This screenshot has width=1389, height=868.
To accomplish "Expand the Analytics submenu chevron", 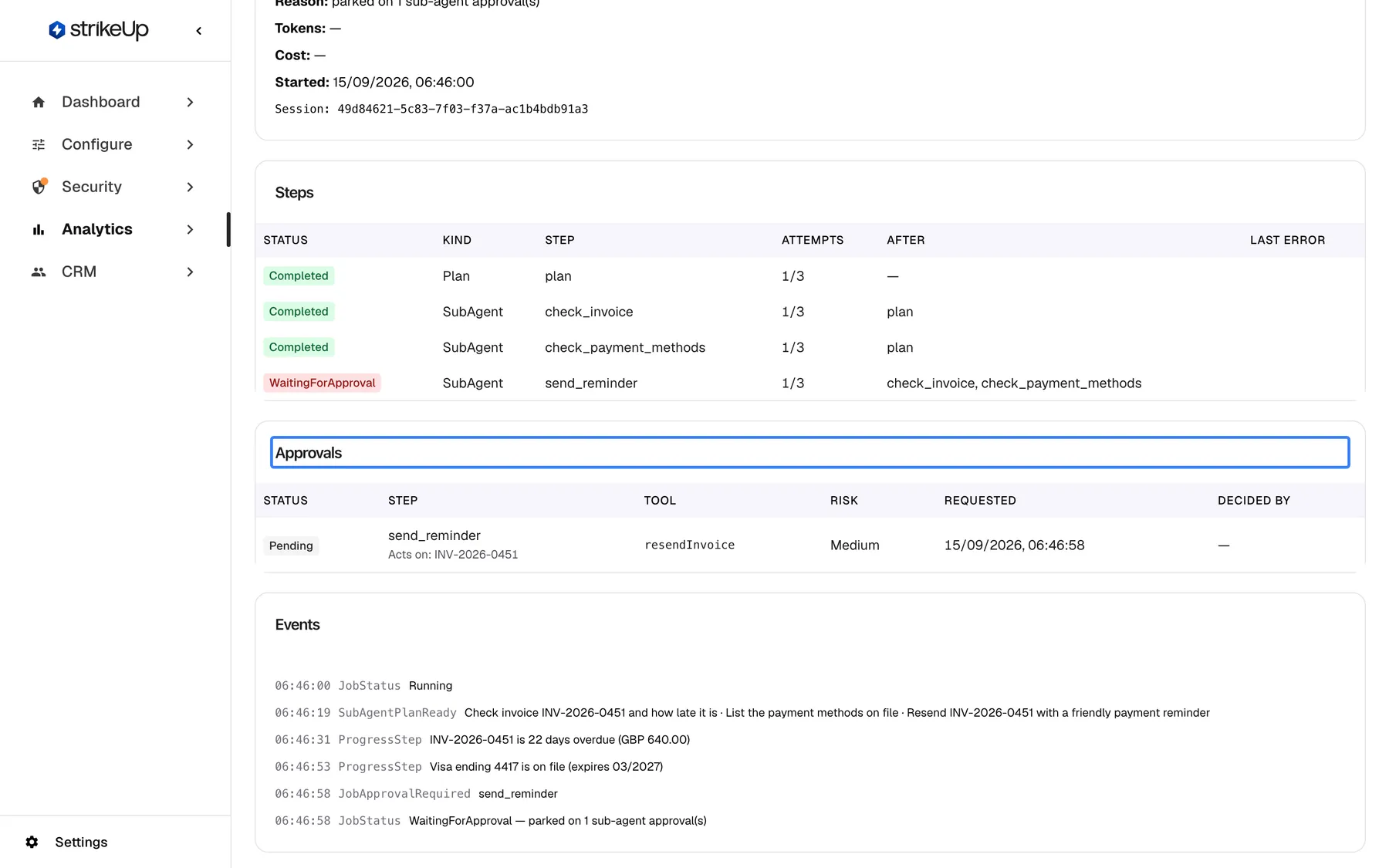I will [190, 229].
